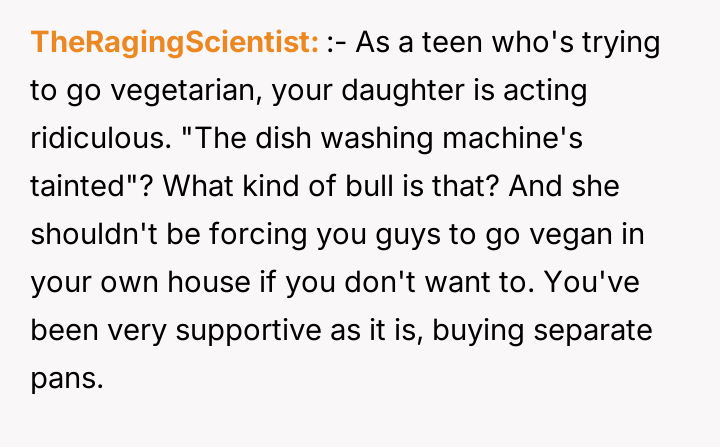This screenshot has height=447, width=720.
Task: Click the final word "pans."
Action: (67, 376)
